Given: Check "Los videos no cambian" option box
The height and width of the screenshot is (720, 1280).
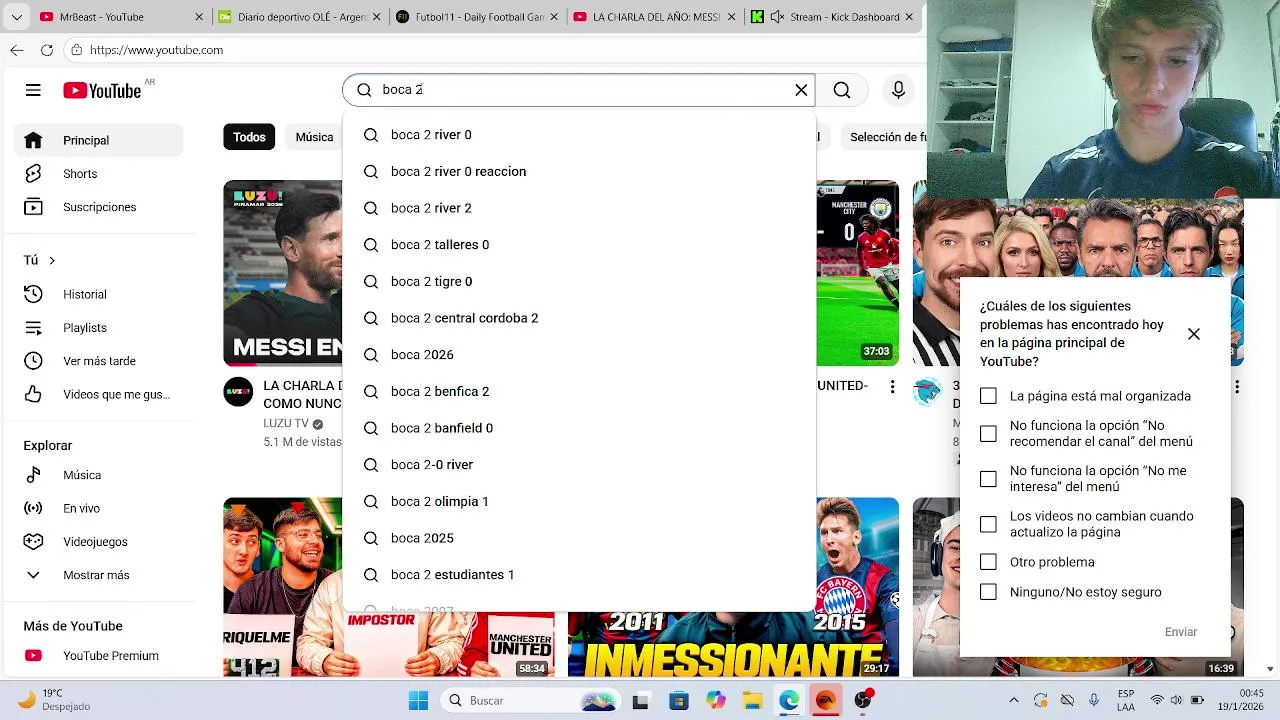Looking at the screenshot, I should [x=988, y=525].
